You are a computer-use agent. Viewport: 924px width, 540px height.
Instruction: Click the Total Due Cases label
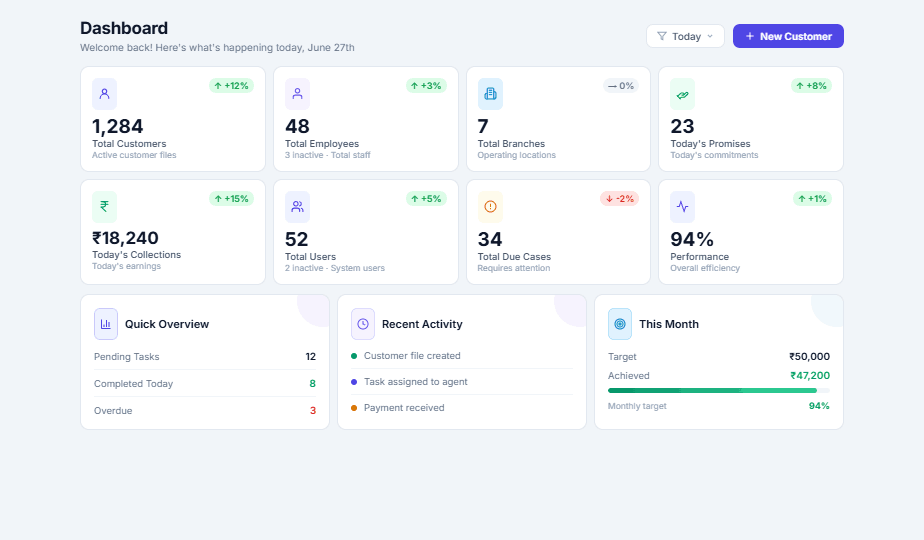(x=514, y=257)
